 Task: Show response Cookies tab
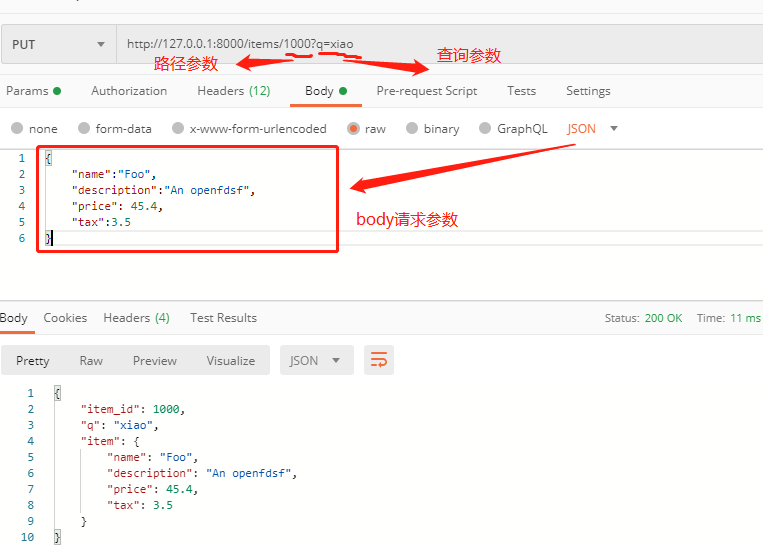click(65, 318)
